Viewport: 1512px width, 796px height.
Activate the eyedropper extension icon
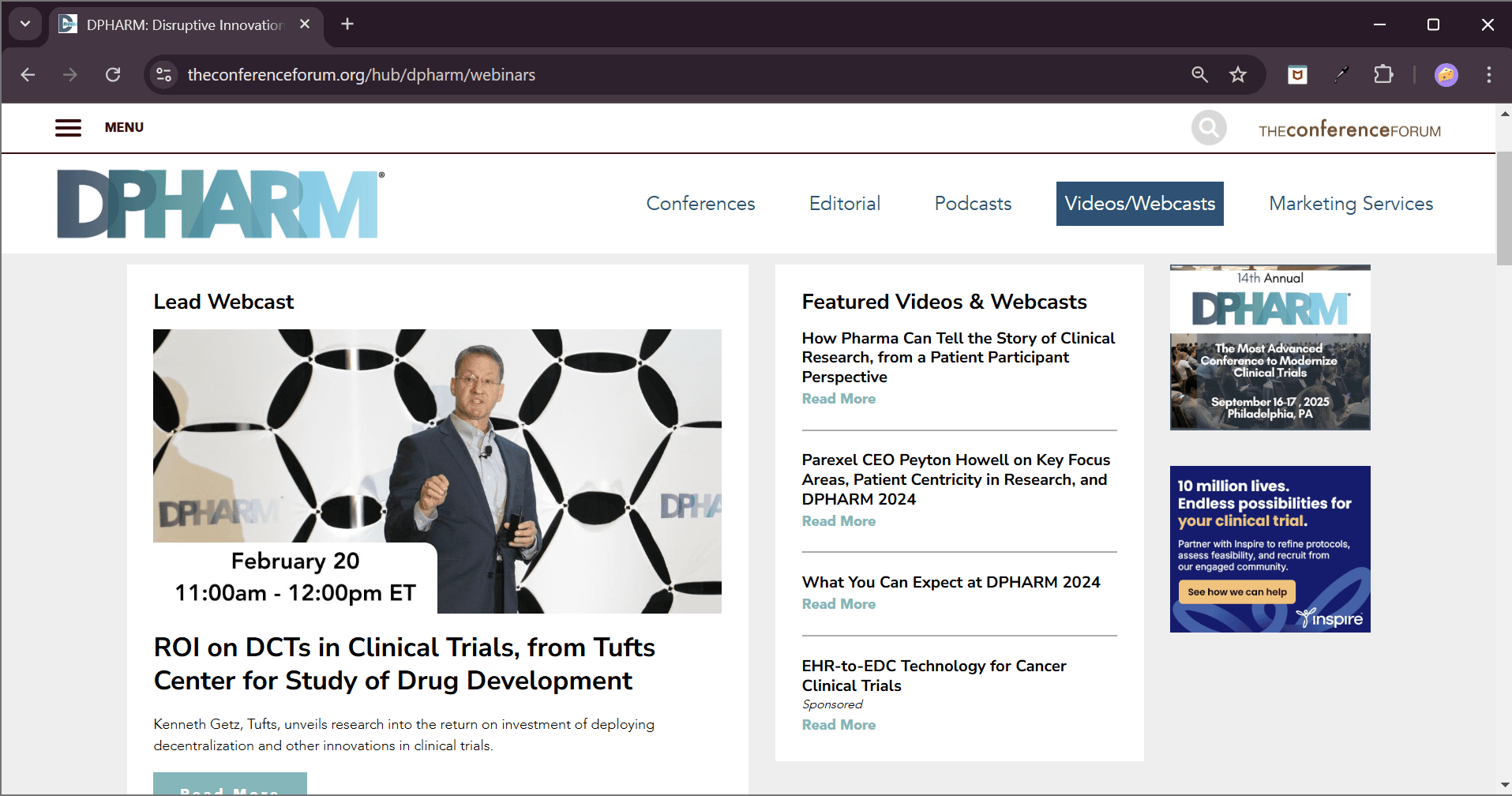pyautogui.click(x=1341, y=75)
